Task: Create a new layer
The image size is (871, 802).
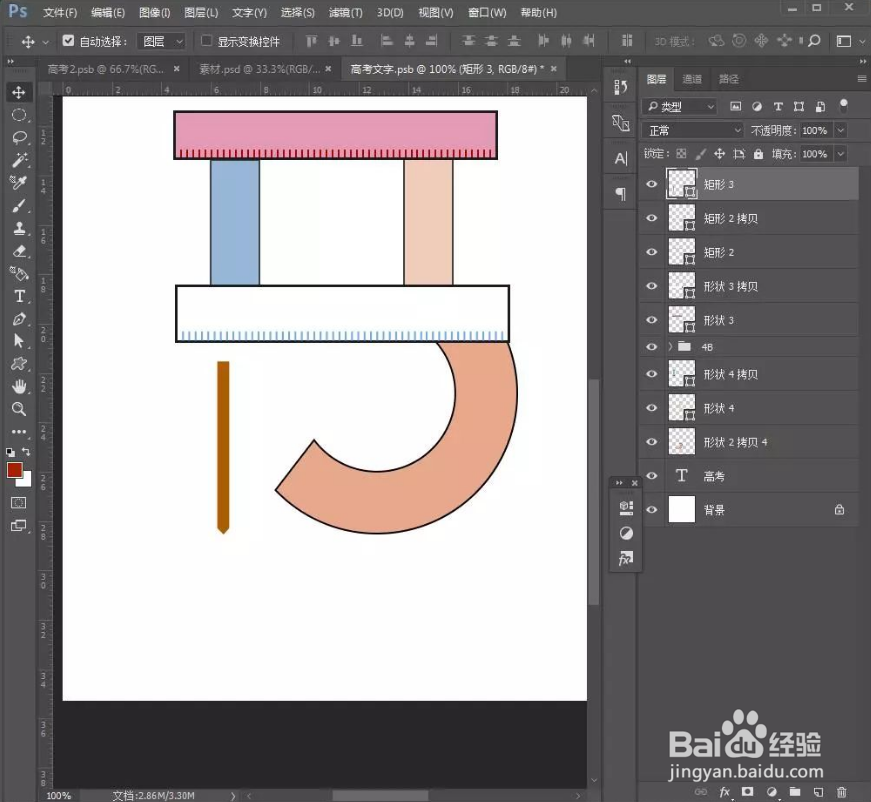Action: 818,792
